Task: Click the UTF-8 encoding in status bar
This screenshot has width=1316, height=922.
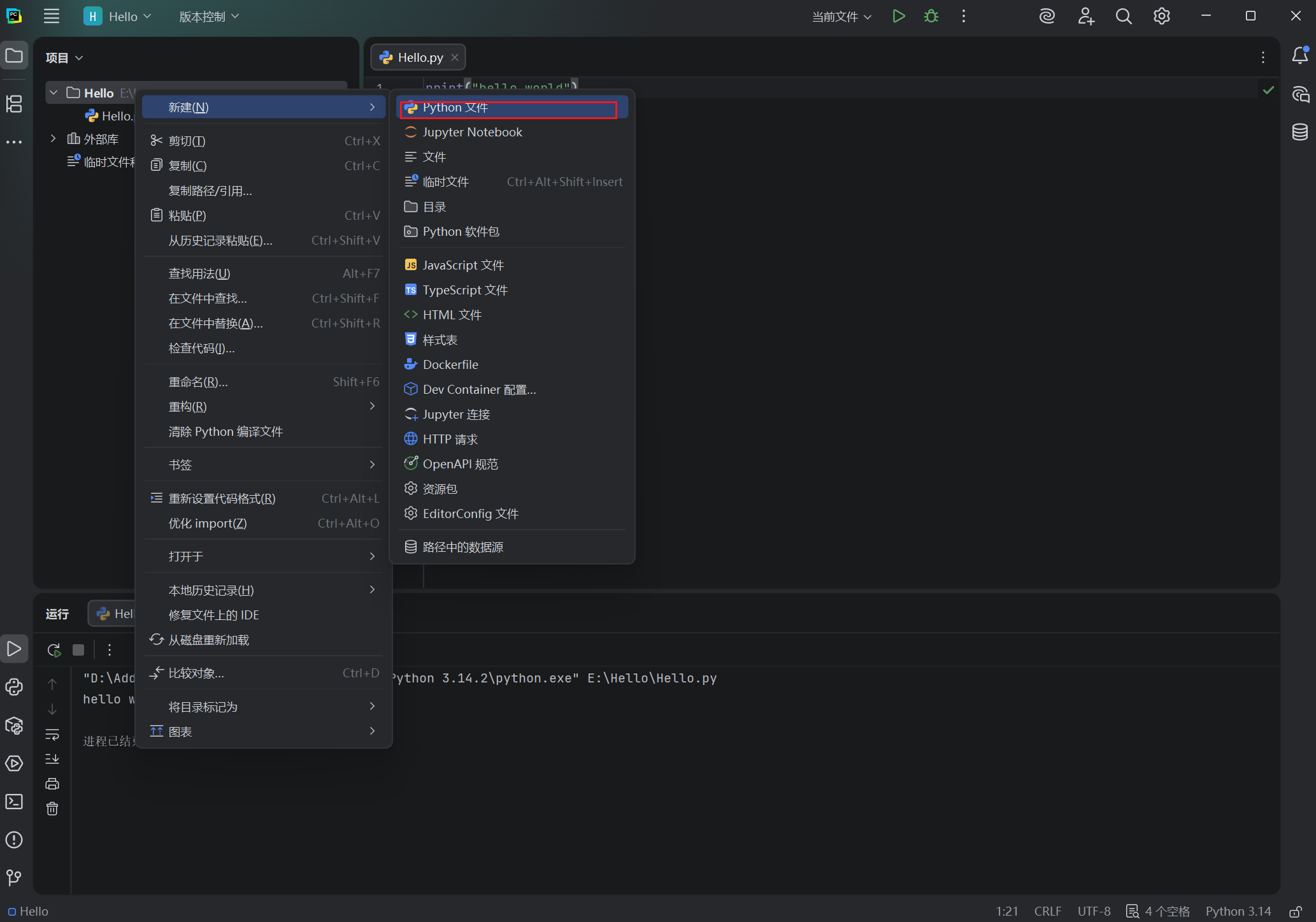Action: coord(1094,912)
